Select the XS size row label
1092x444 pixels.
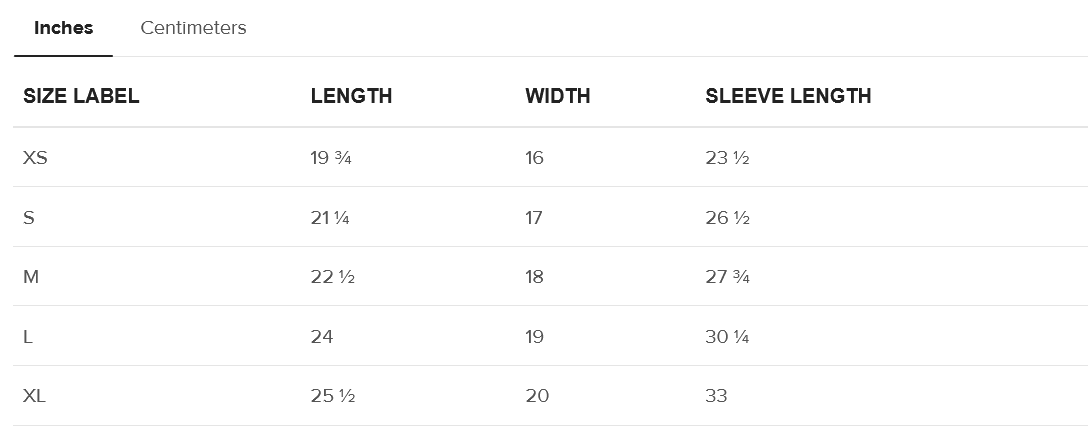coord(35,158)
